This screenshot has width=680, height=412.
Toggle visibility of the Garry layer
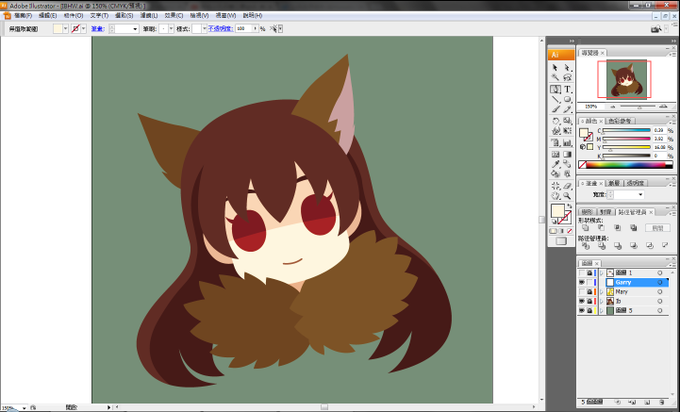(x=582, y=282)
